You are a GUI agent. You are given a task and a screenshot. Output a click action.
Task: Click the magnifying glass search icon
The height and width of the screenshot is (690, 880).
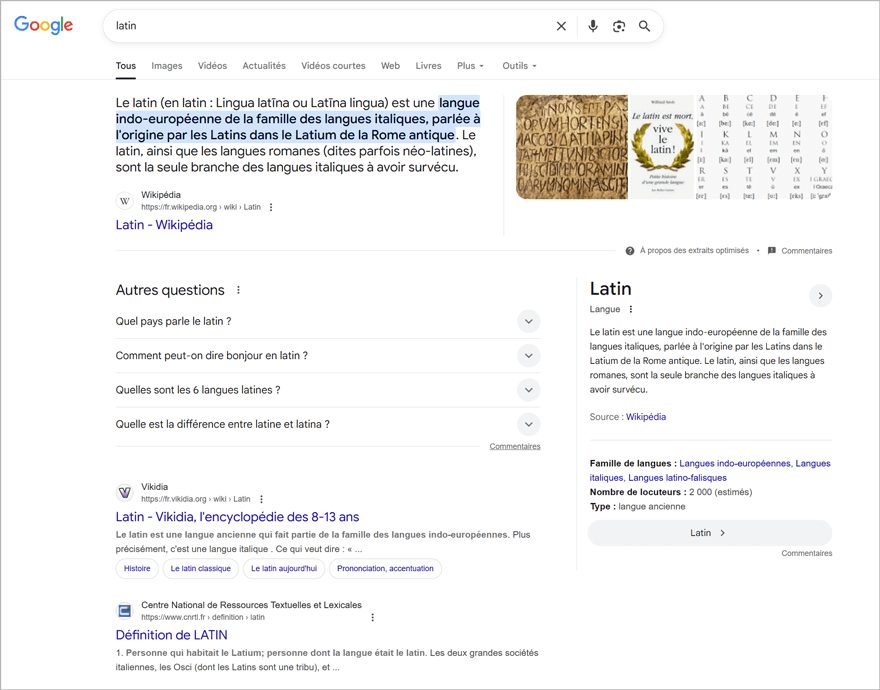(645, 26)
